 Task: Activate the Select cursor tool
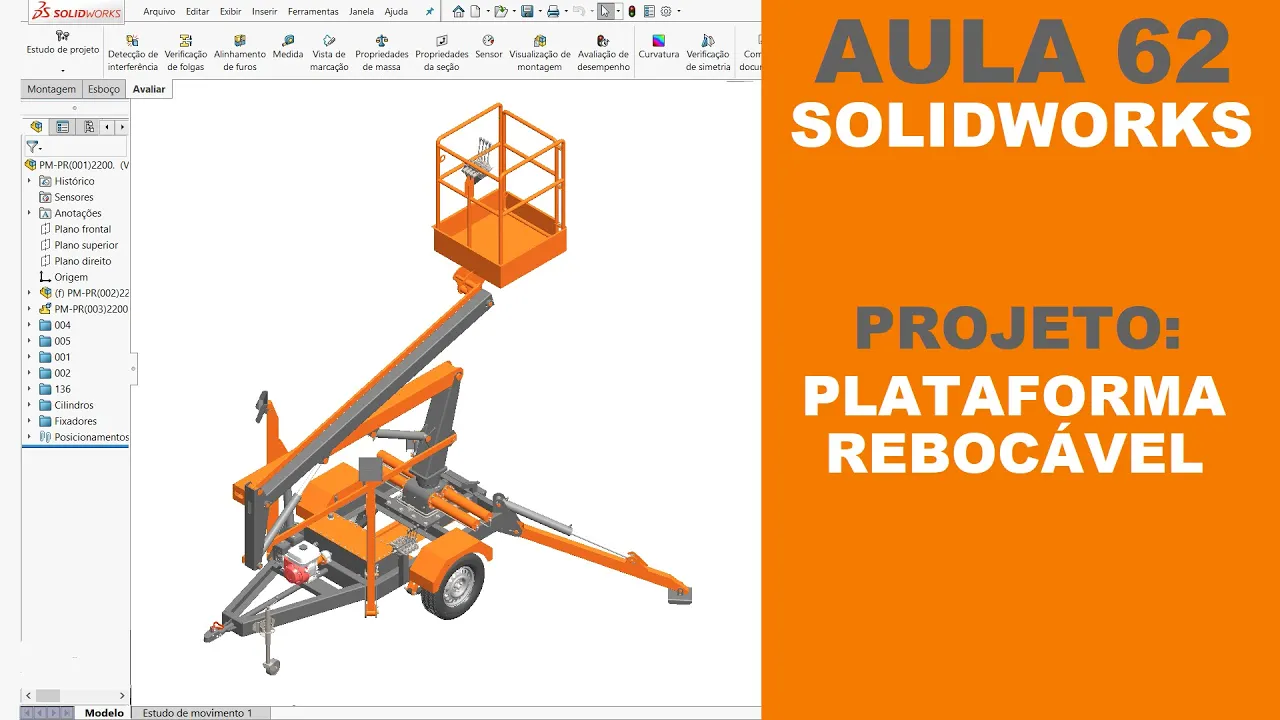pyautogui.click(x=605, y=12)
